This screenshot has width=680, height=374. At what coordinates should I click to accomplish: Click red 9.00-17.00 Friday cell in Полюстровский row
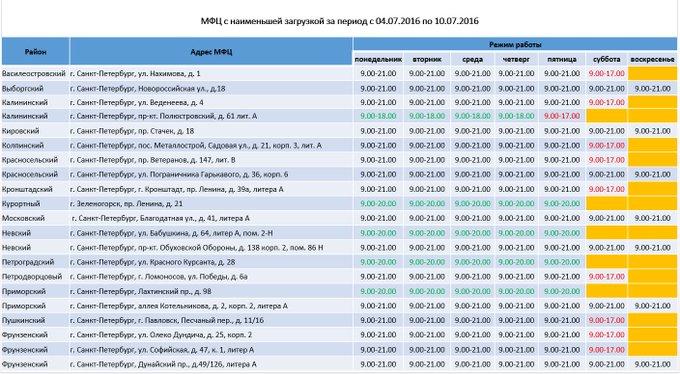tap(562, 116)
